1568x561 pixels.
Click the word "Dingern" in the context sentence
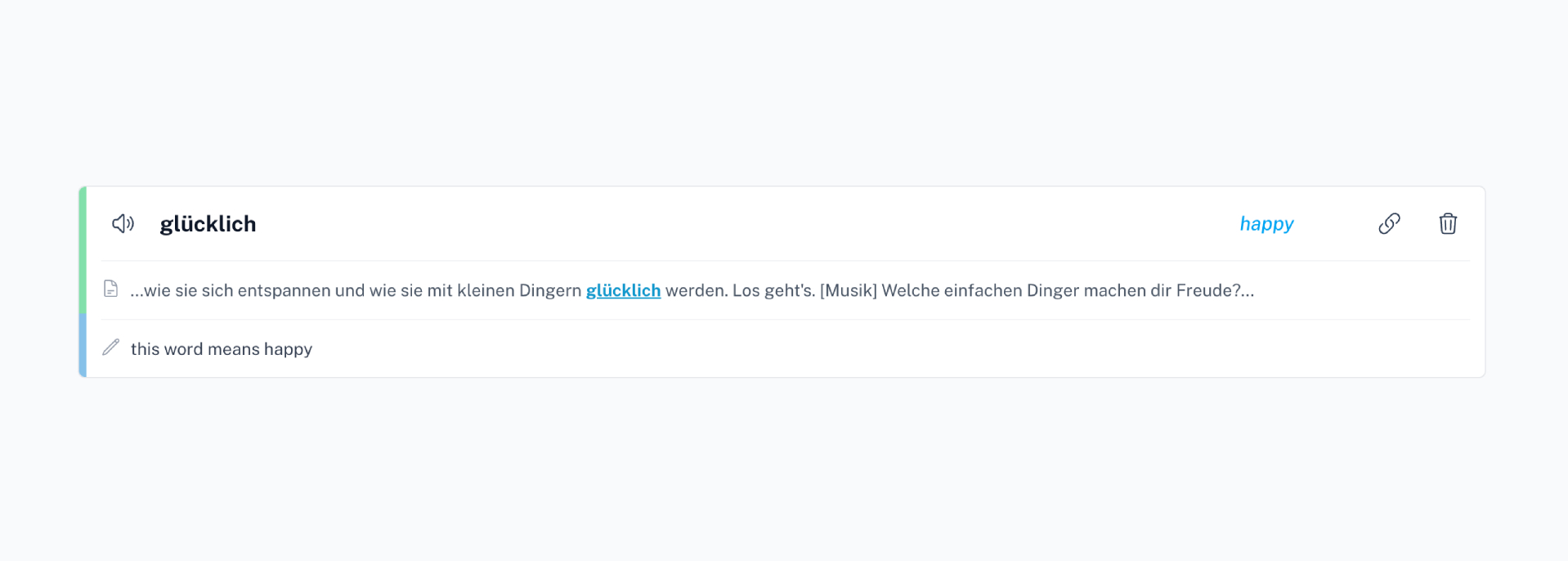[x=550, y=290]
